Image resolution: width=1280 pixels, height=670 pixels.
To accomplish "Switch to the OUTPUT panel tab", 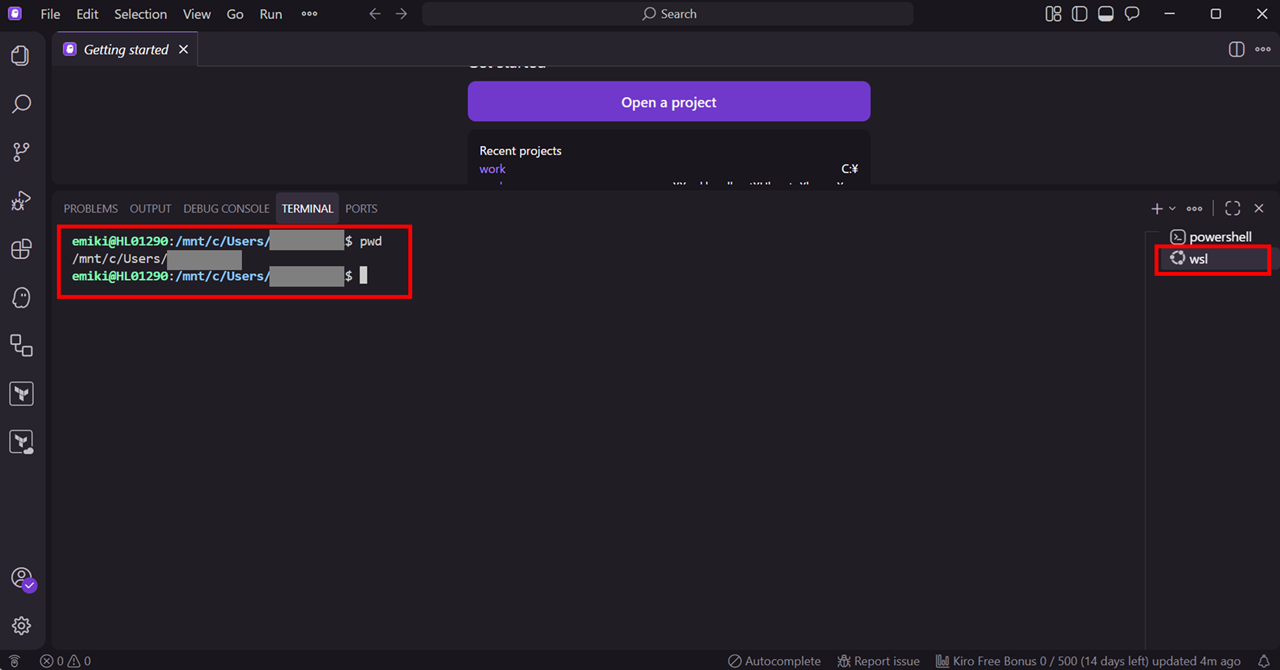I will (151, 209).
